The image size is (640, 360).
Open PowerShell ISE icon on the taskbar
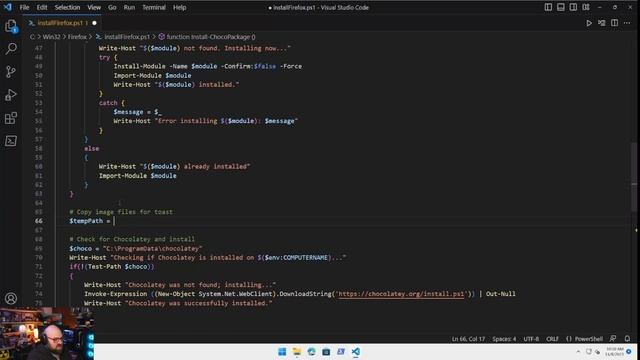[341, 352]
